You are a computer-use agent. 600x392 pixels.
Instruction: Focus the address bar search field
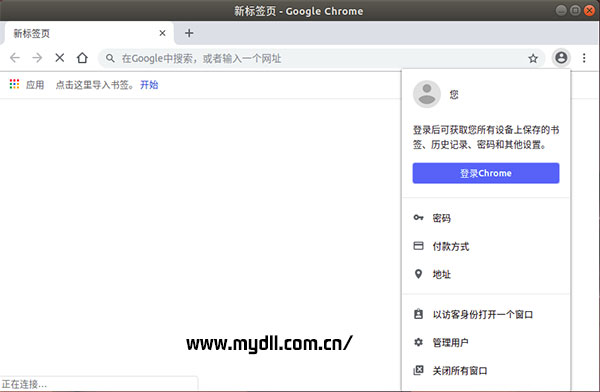click(x=321, y=58)
